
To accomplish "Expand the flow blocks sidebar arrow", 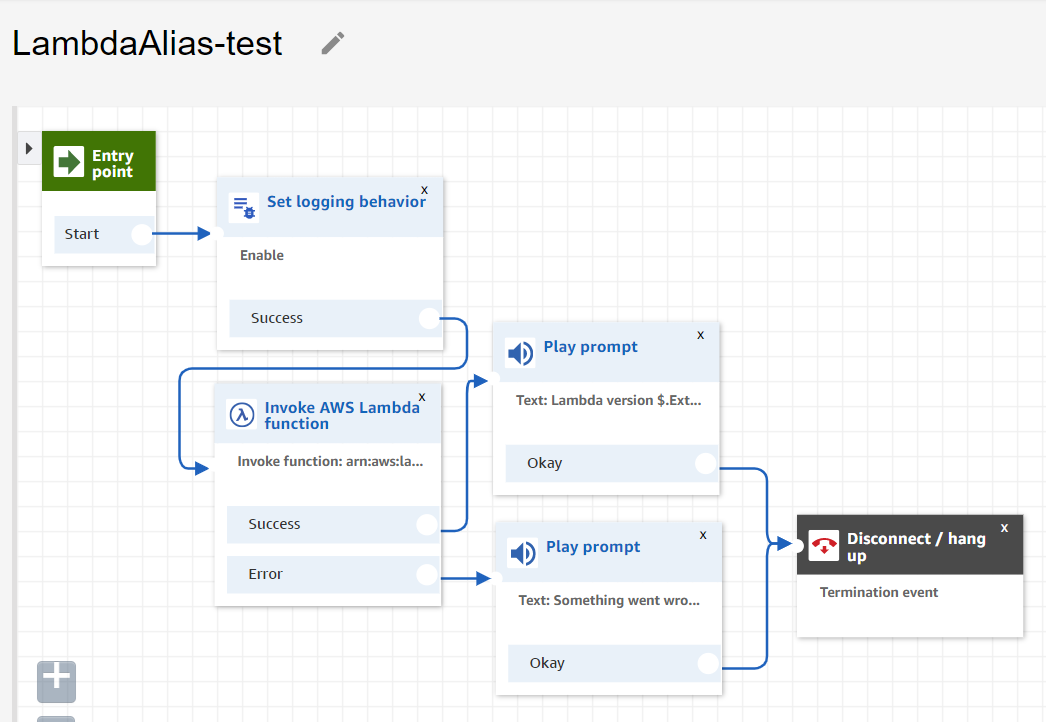I will (28, 146).
